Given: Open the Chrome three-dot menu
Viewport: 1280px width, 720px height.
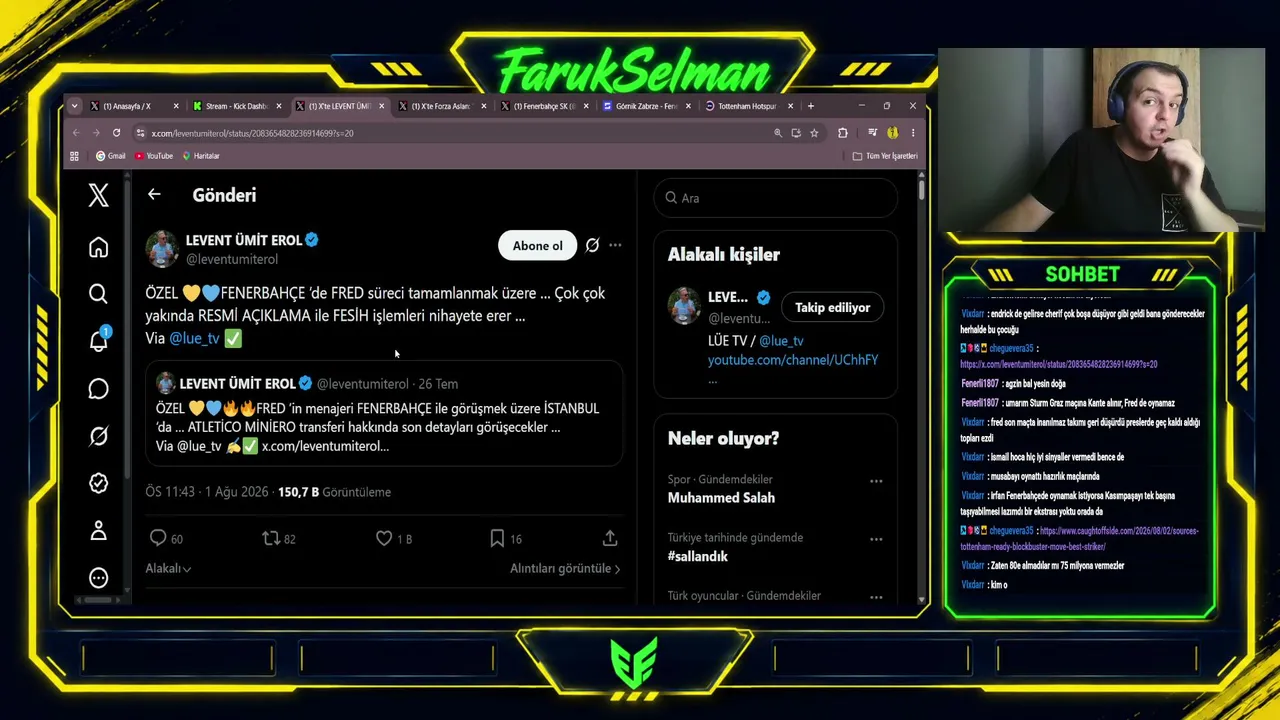Looking at the screenshot, I should click(x=912, y=133).
